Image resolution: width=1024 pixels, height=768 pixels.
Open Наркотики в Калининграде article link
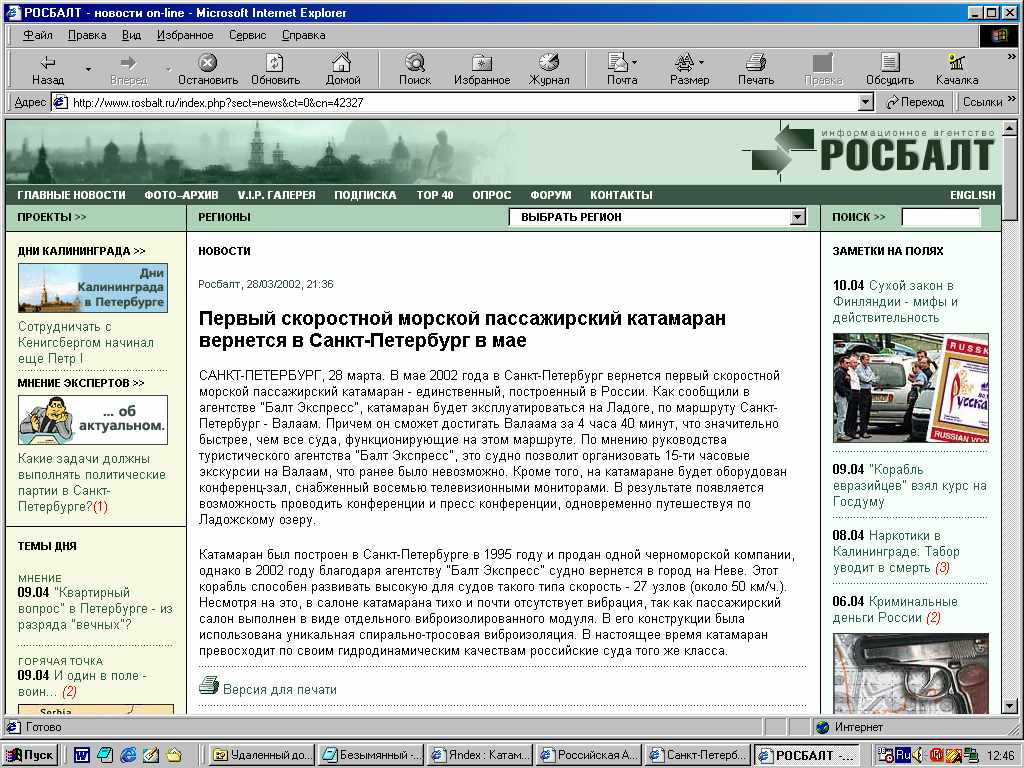coord(896,551)
